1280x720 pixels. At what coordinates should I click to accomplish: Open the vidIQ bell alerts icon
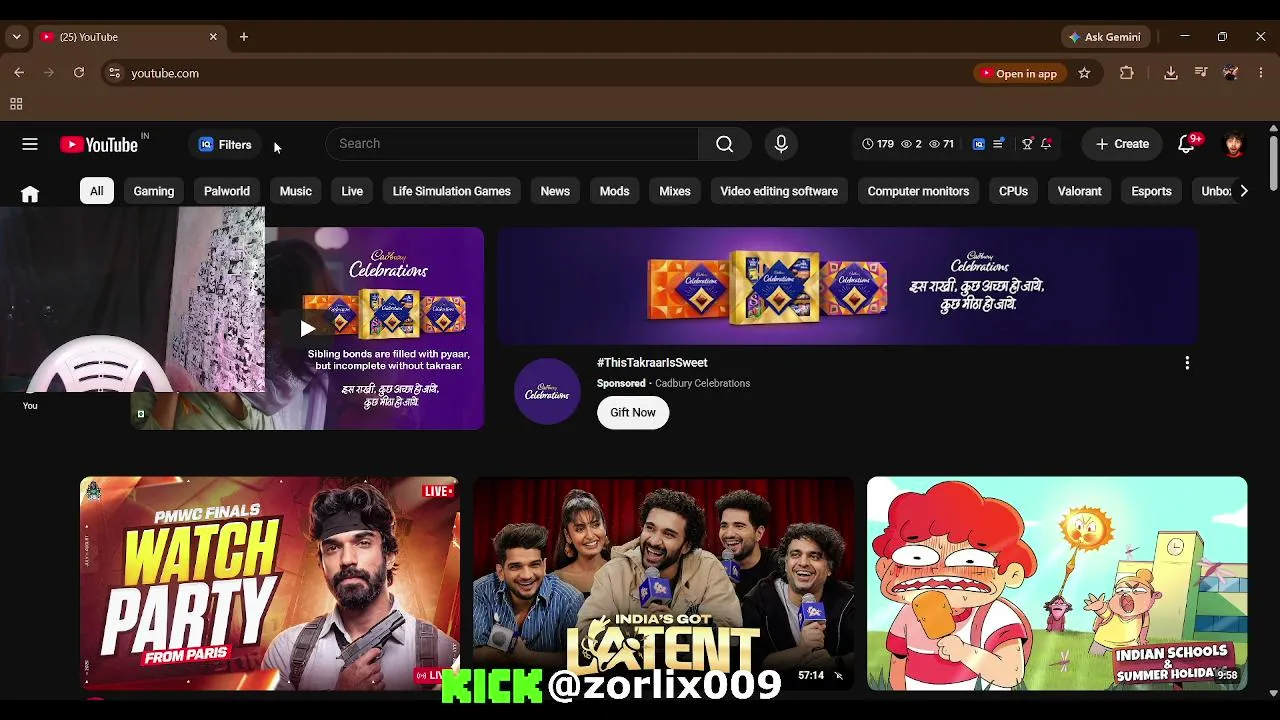(x=1046, y=144)
